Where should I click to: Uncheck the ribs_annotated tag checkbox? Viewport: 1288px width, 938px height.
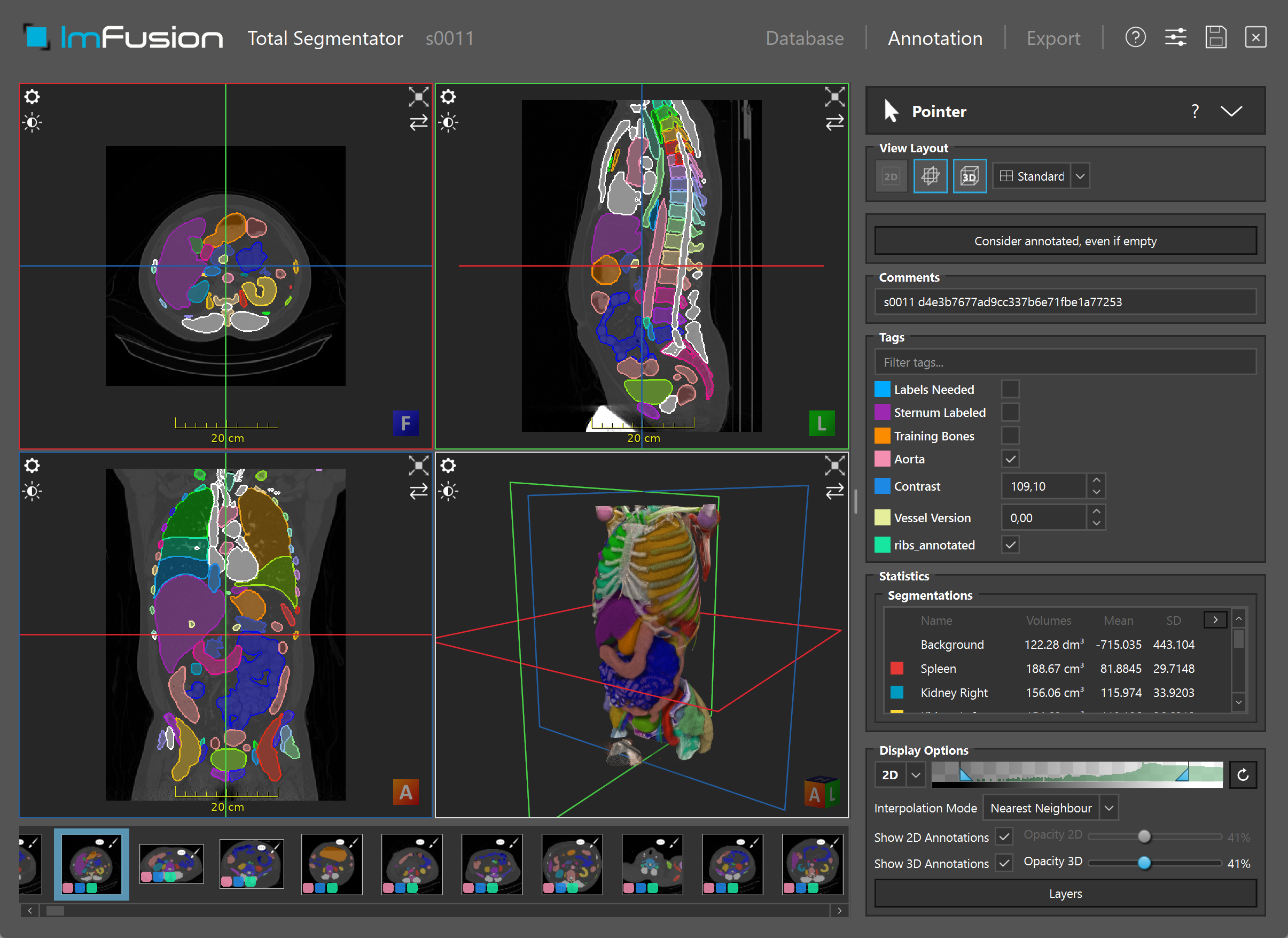(1010, 545)
